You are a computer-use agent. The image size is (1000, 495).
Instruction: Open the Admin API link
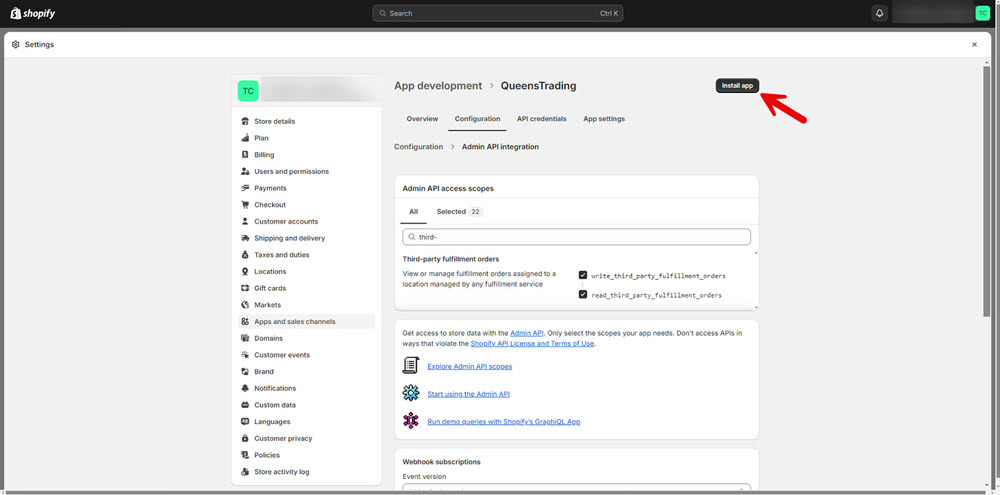click(527, 333)
